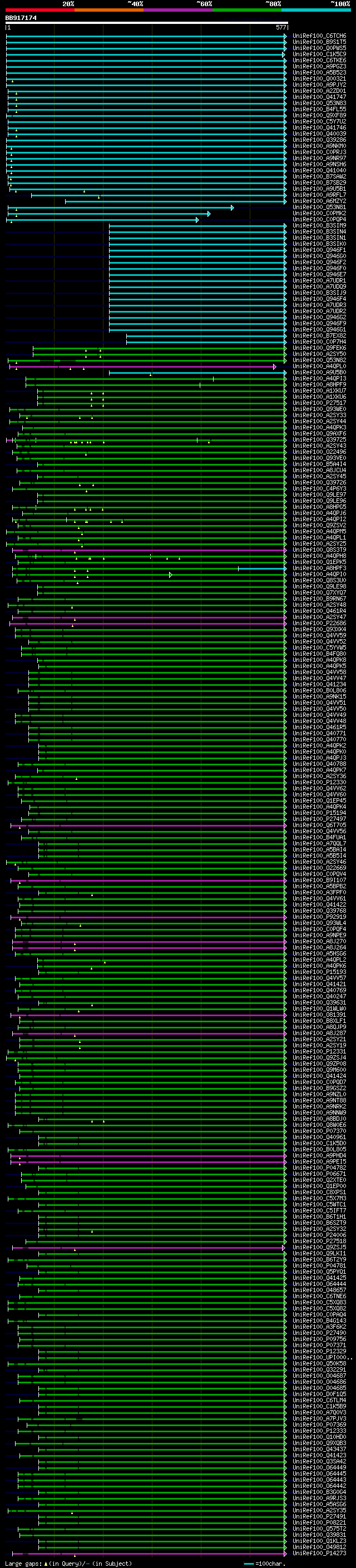
Task: Select the purple ~60% legend color bar
Action: (177, 10)
